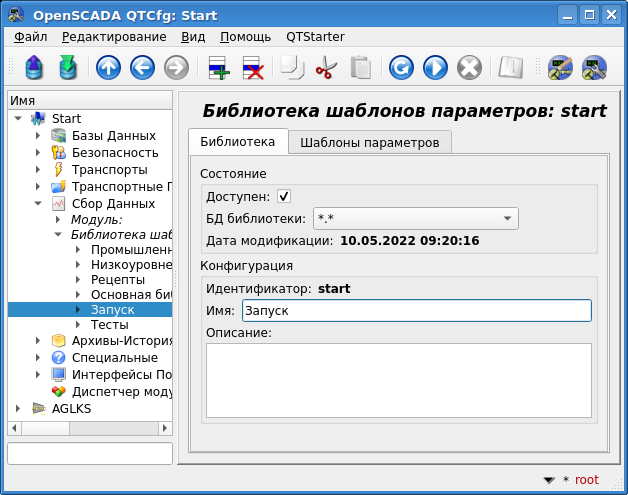Viewport: 628px width, 495px height.
Task: Open the Вид menu
Action: coord(193,37)
